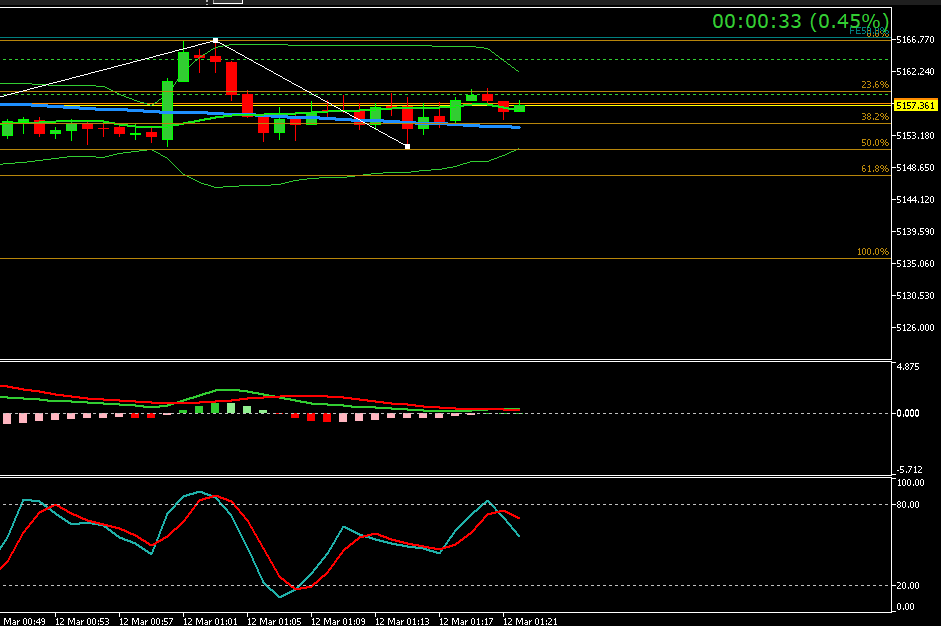Click the 5126.000 price scale value
This screenshot has width=941, height=626.
point(916,328)
